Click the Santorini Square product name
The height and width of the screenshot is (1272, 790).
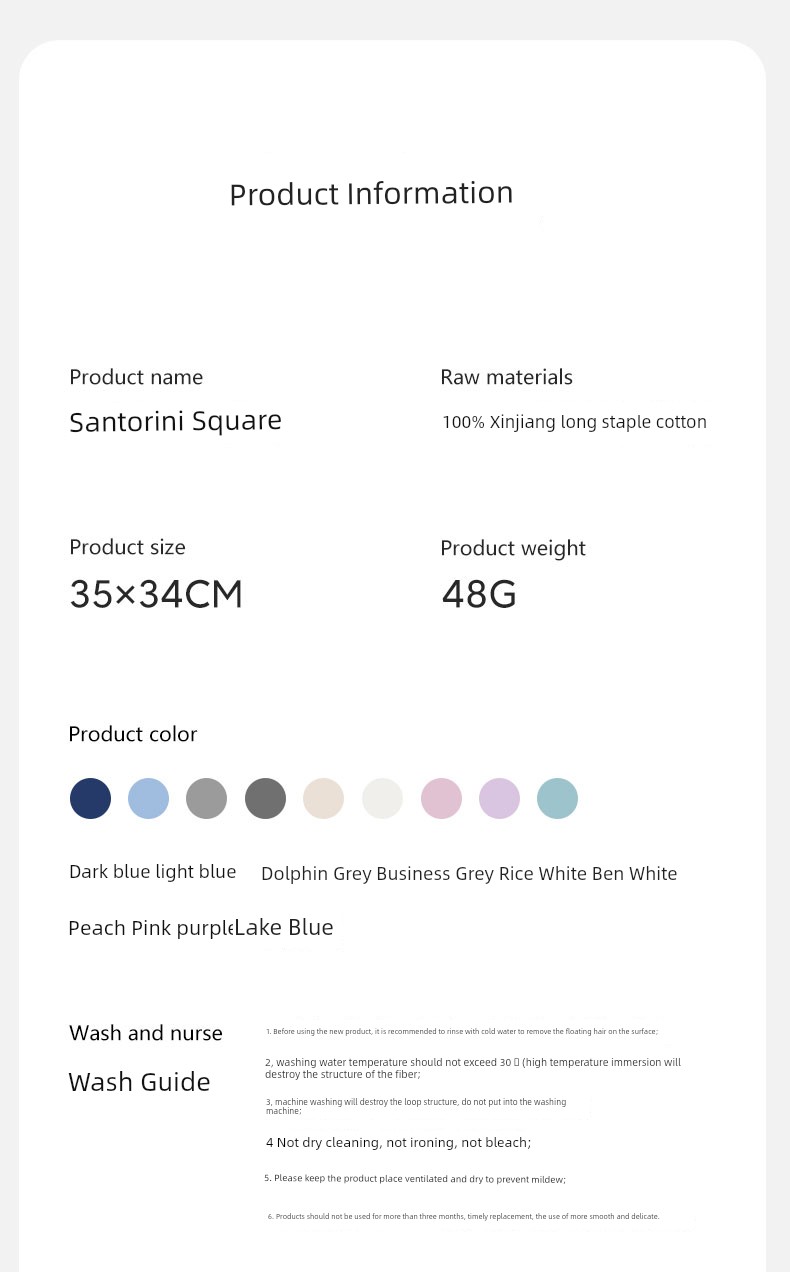tap(175, 421)
